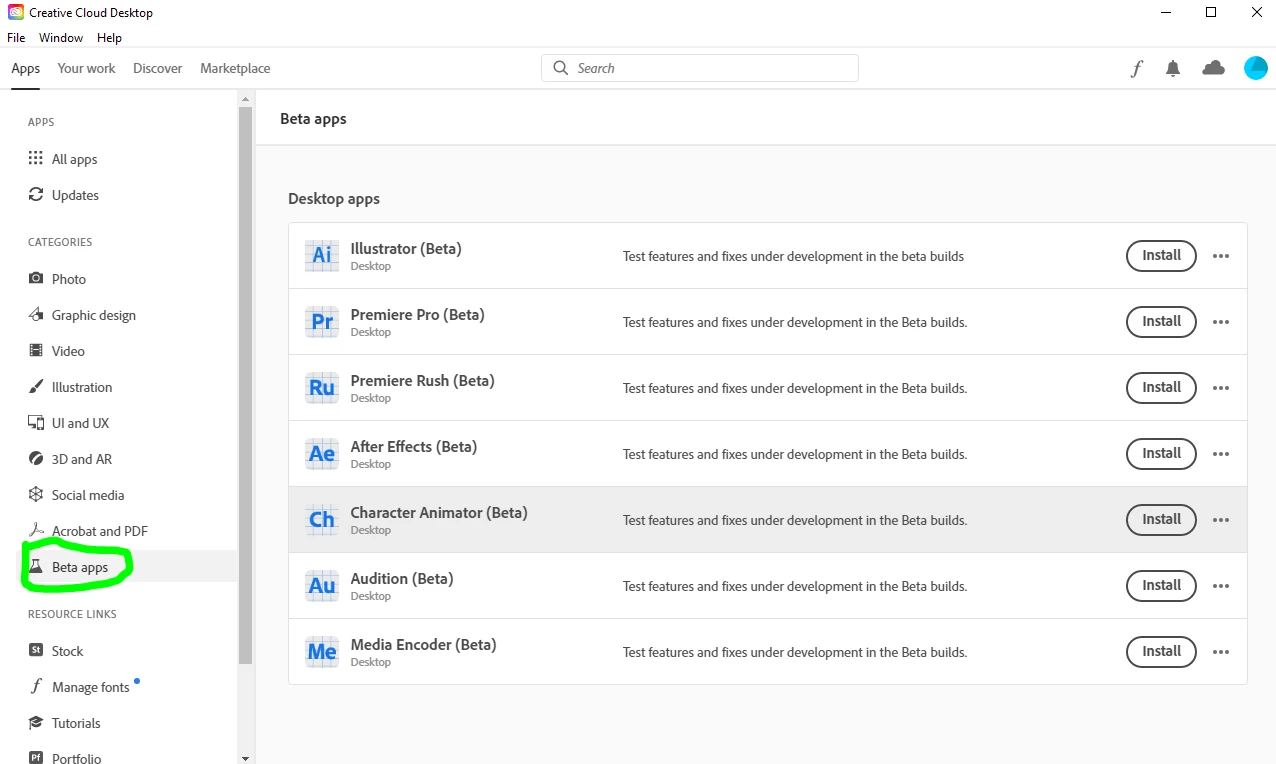Install Character Animator (Beta)
The image size is (1276, 764).
[1161, 519]
